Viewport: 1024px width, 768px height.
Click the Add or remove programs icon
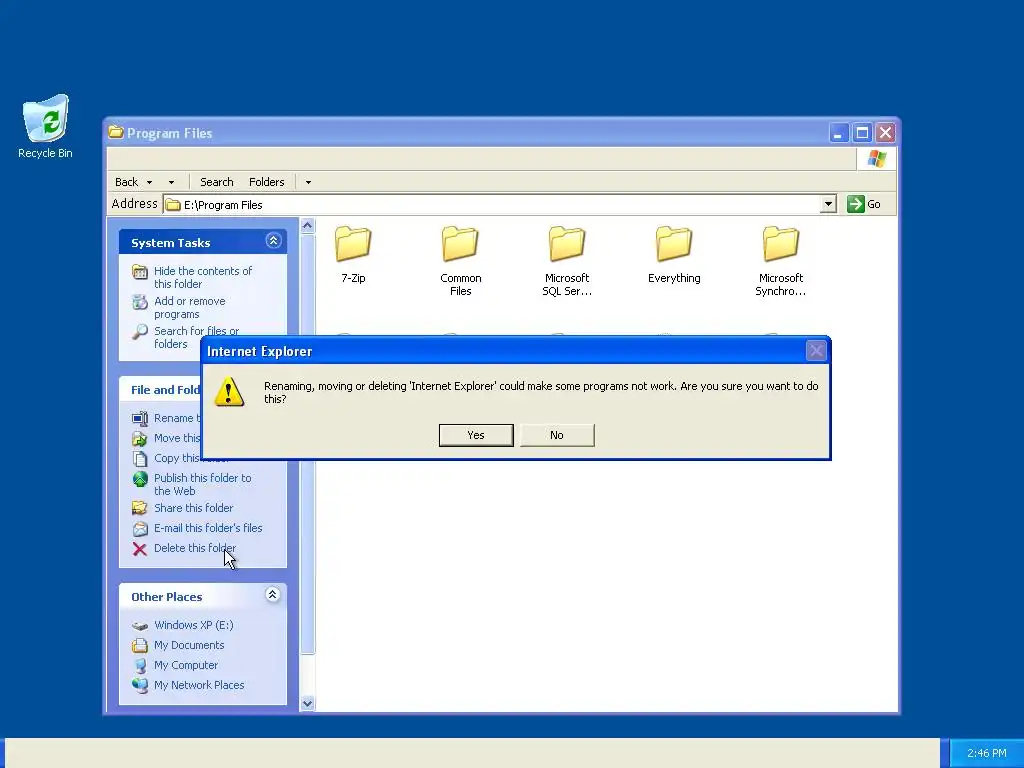coord(140,302)
